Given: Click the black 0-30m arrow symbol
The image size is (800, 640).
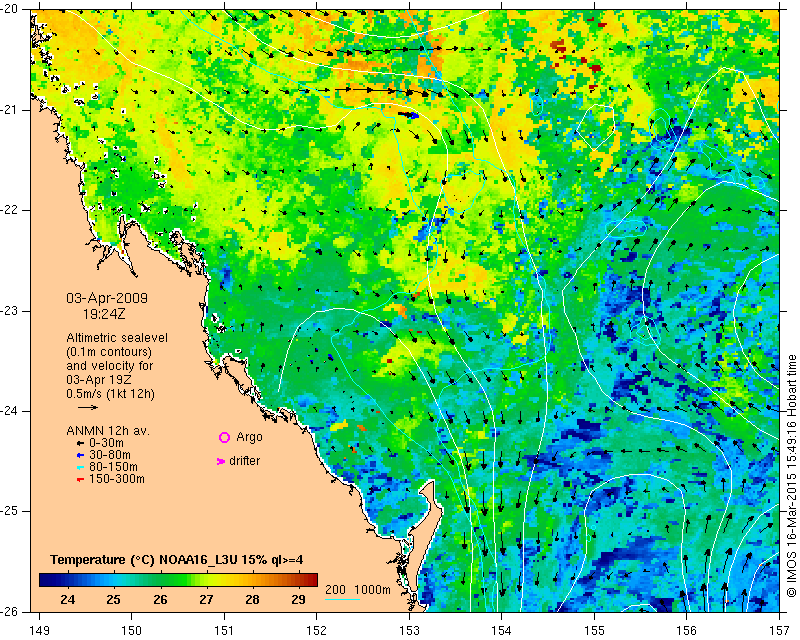Looking at the screenshot, I should tap(80, 443).
